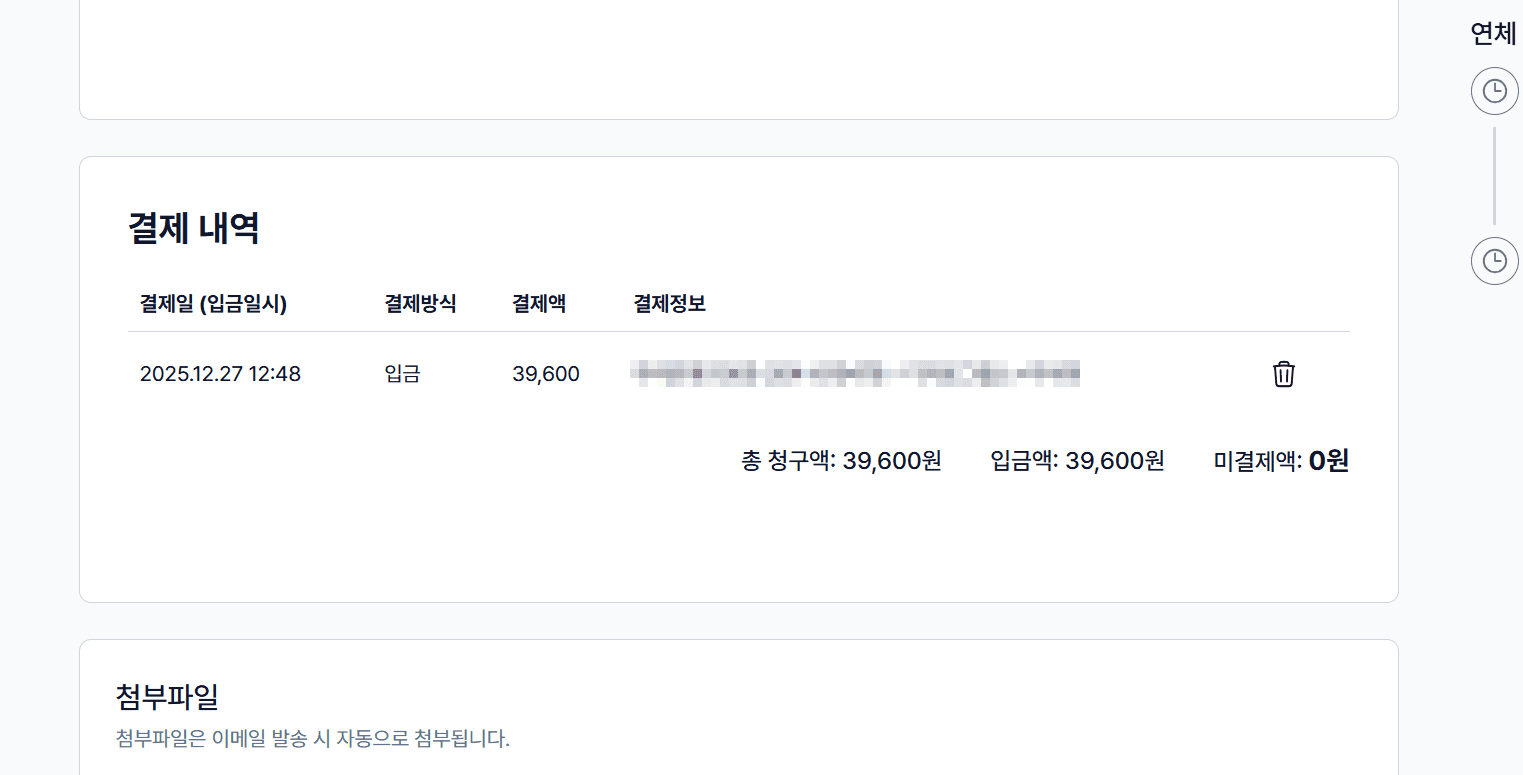Click the 결제방식 column header

point(420,304)
